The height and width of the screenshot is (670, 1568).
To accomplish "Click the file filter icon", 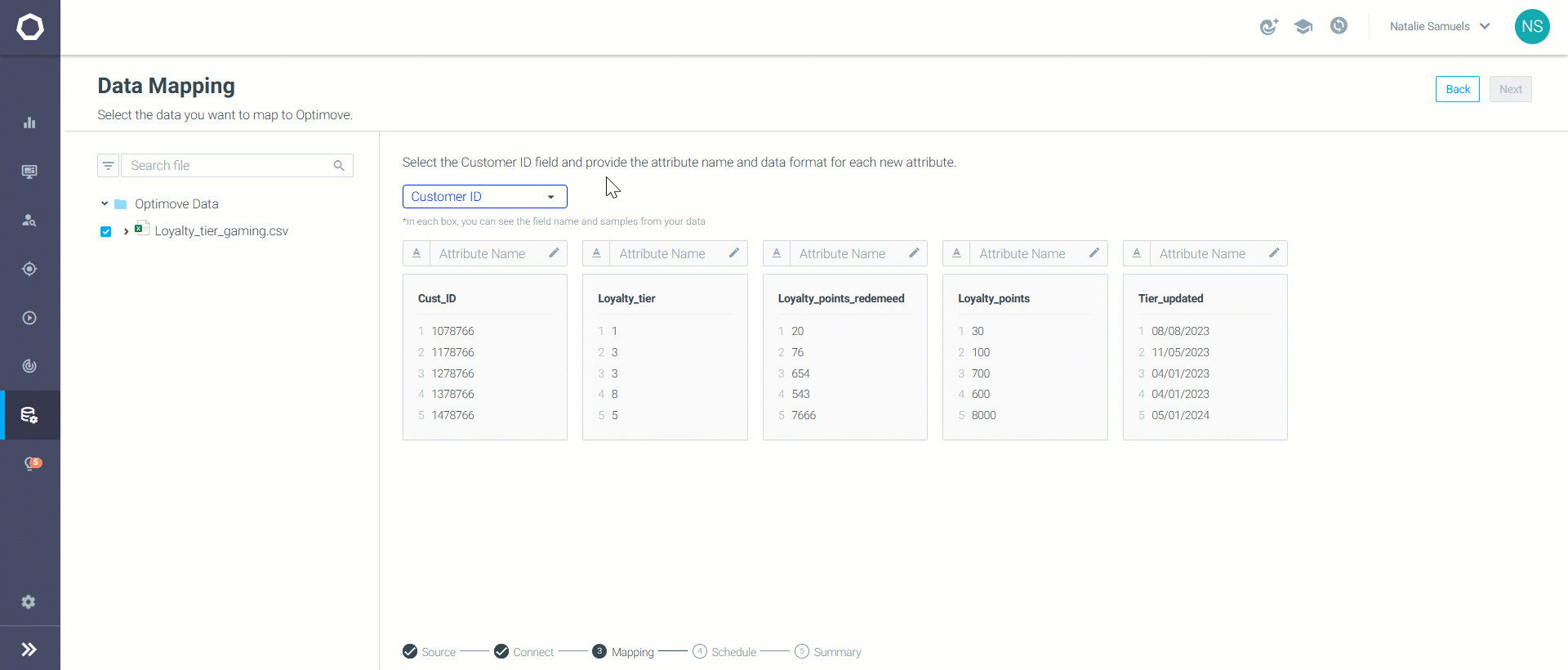I will (x=109, y=165).
